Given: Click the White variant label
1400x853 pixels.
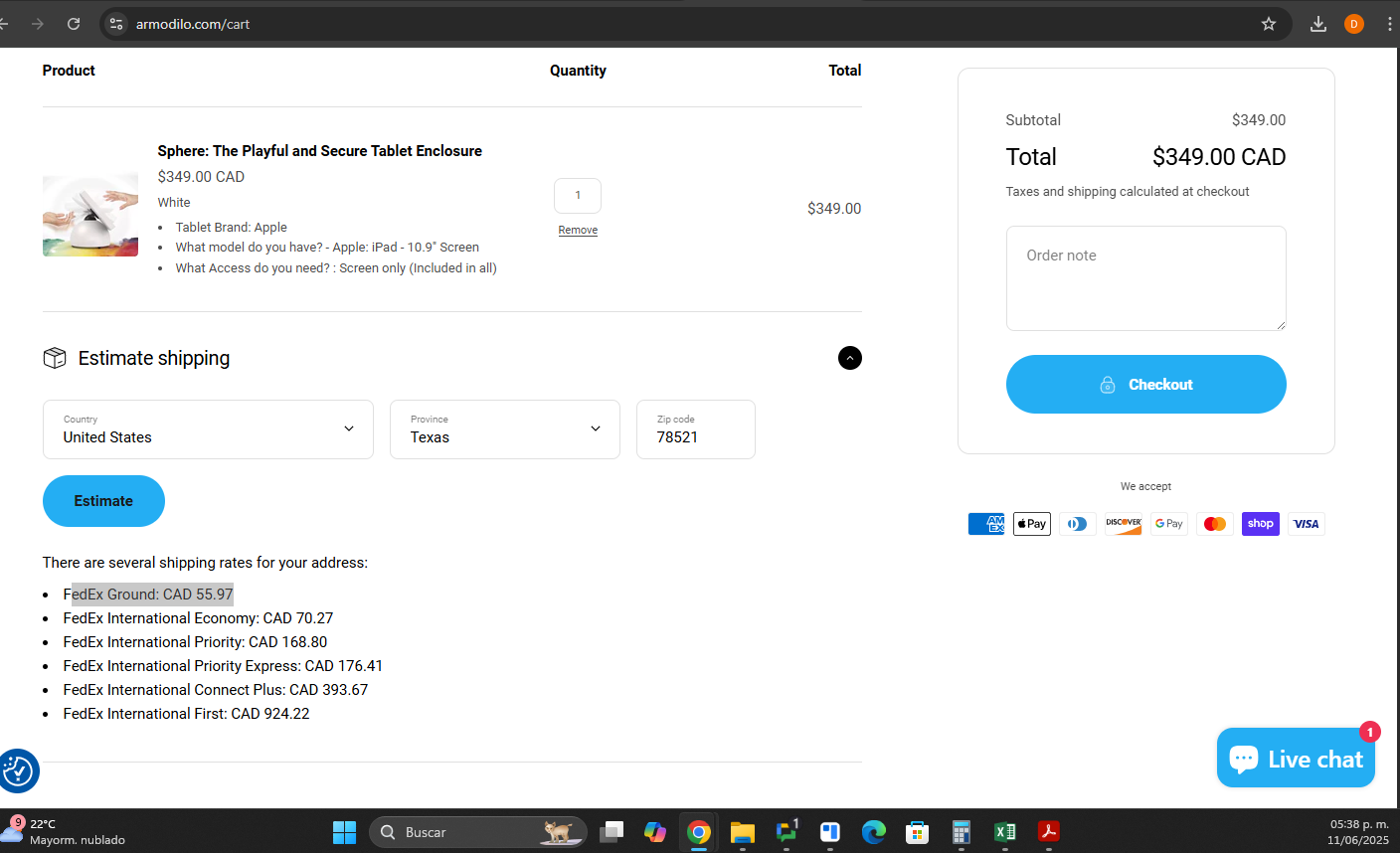Looking at the screenshot, I should [x=174, y=202].
